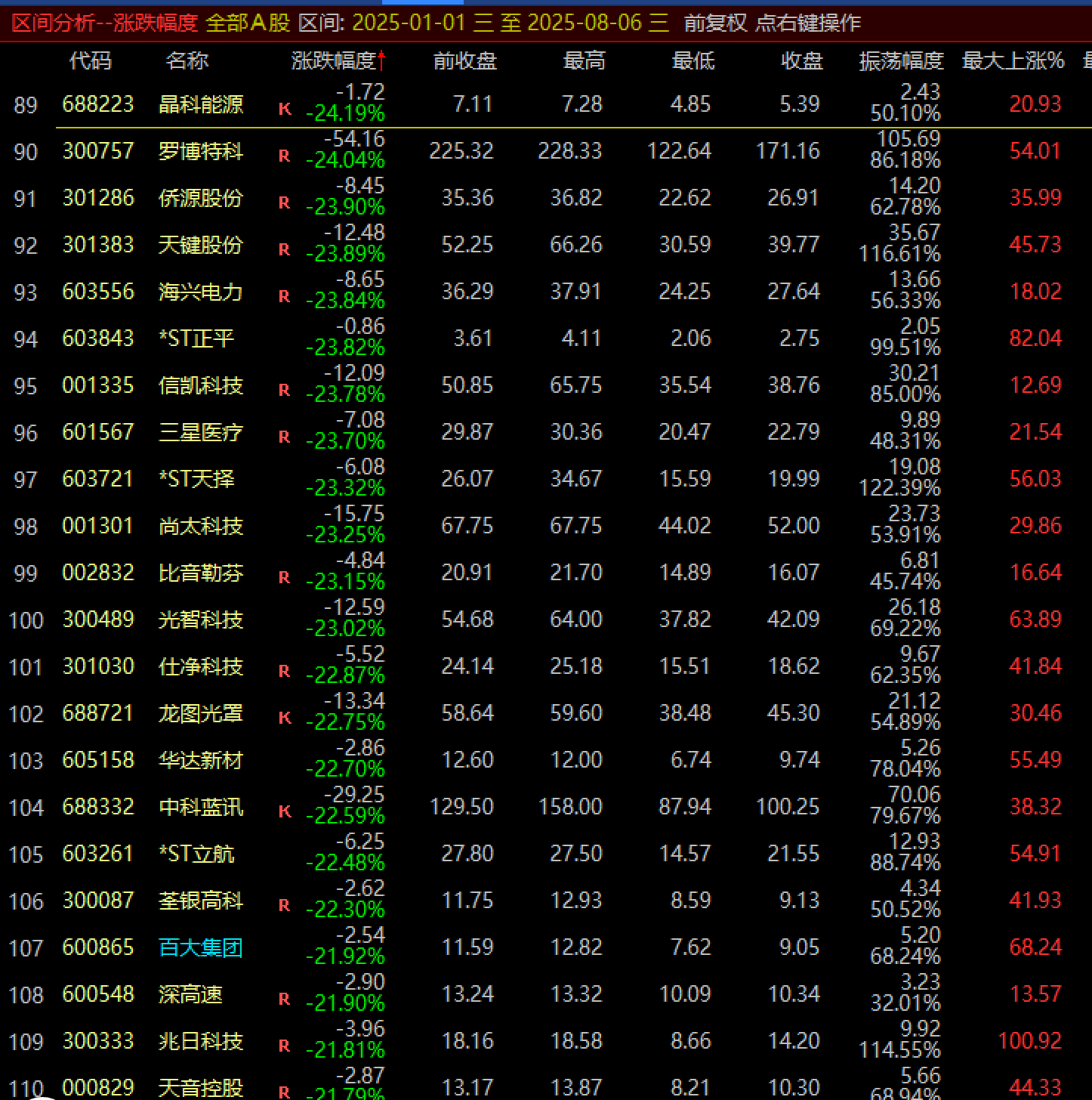Click 最高 value 158.00
Image resolution: width=1092 pixels, height=1100 pixels.
[570, 806]
